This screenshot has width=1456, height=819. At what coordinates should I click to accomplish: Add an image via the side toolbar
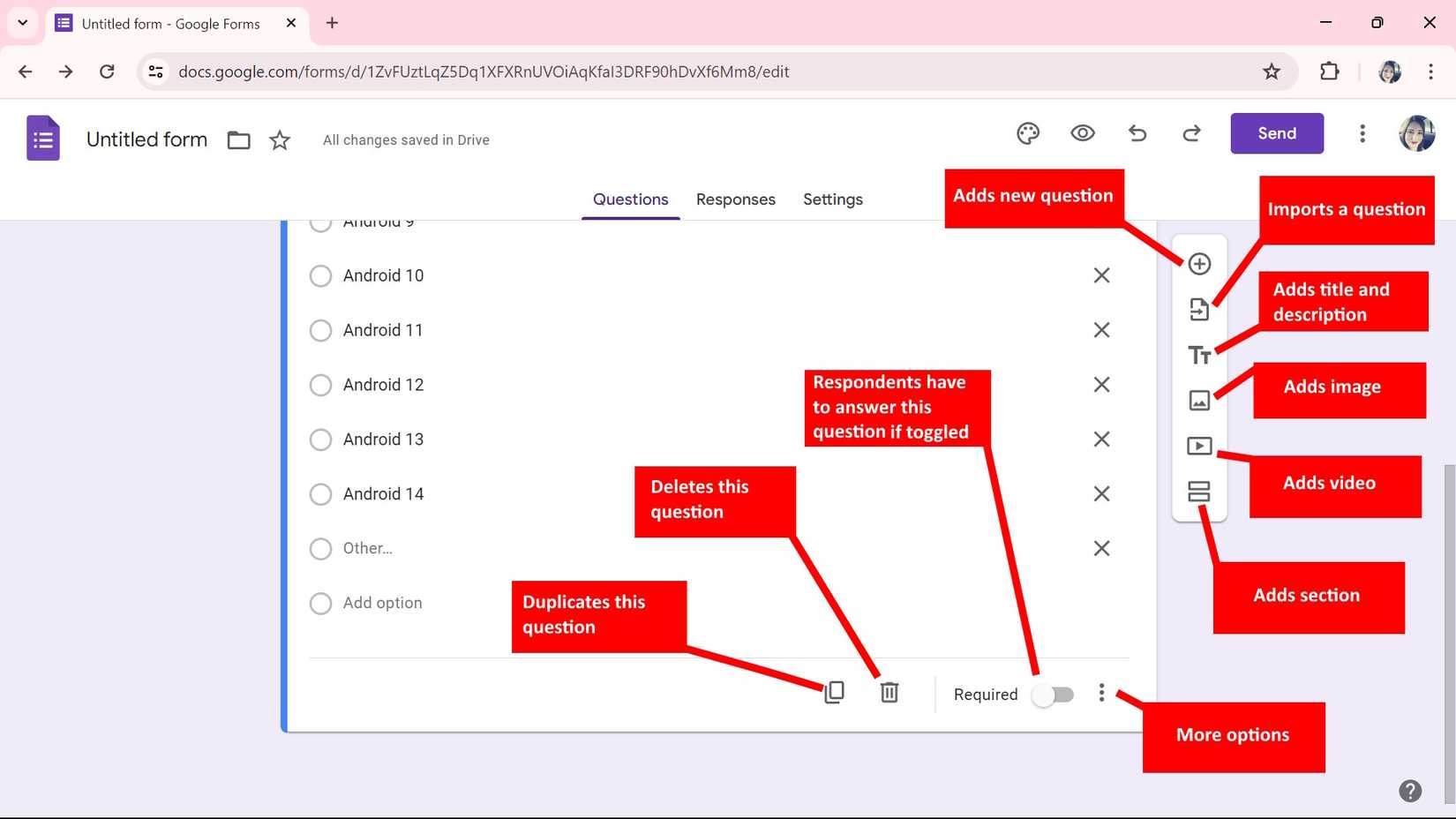[x=1199, y=401]
